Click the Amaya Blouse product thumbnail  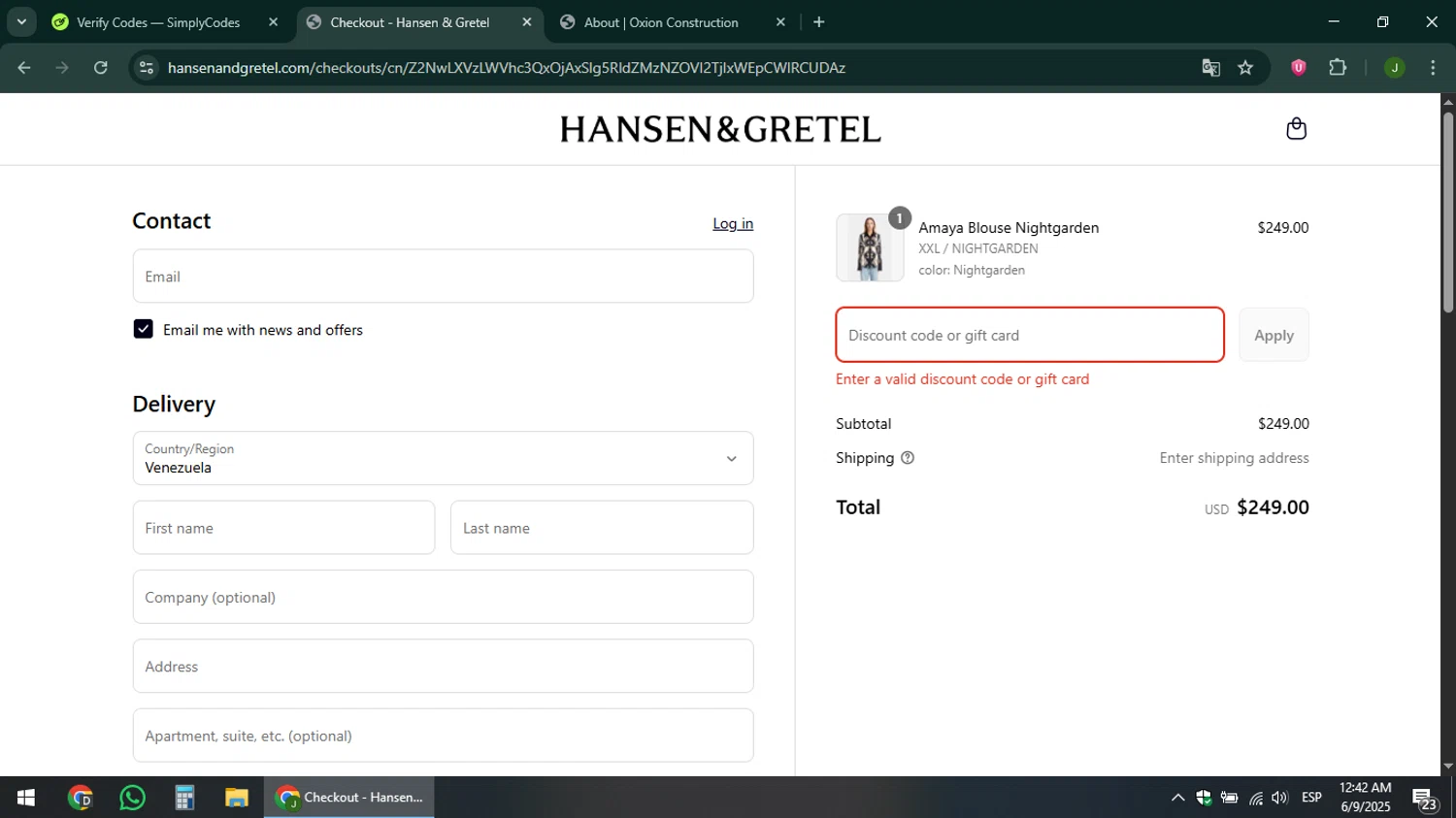point(870,247)
